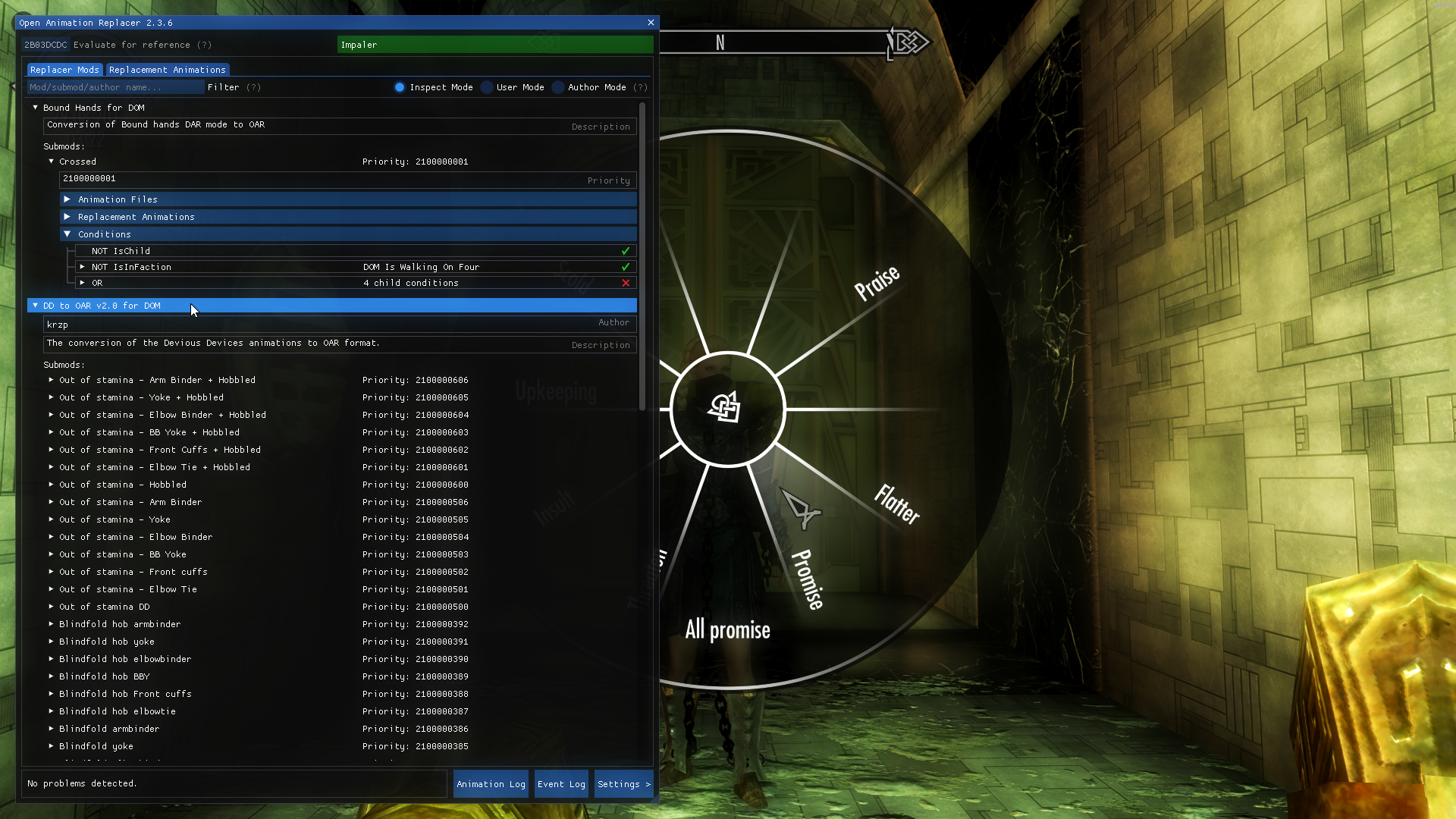The width and height of the screenshot is (1456, 819).
Task: Select the Author Mode radio button
Action: tap(558, 87)
